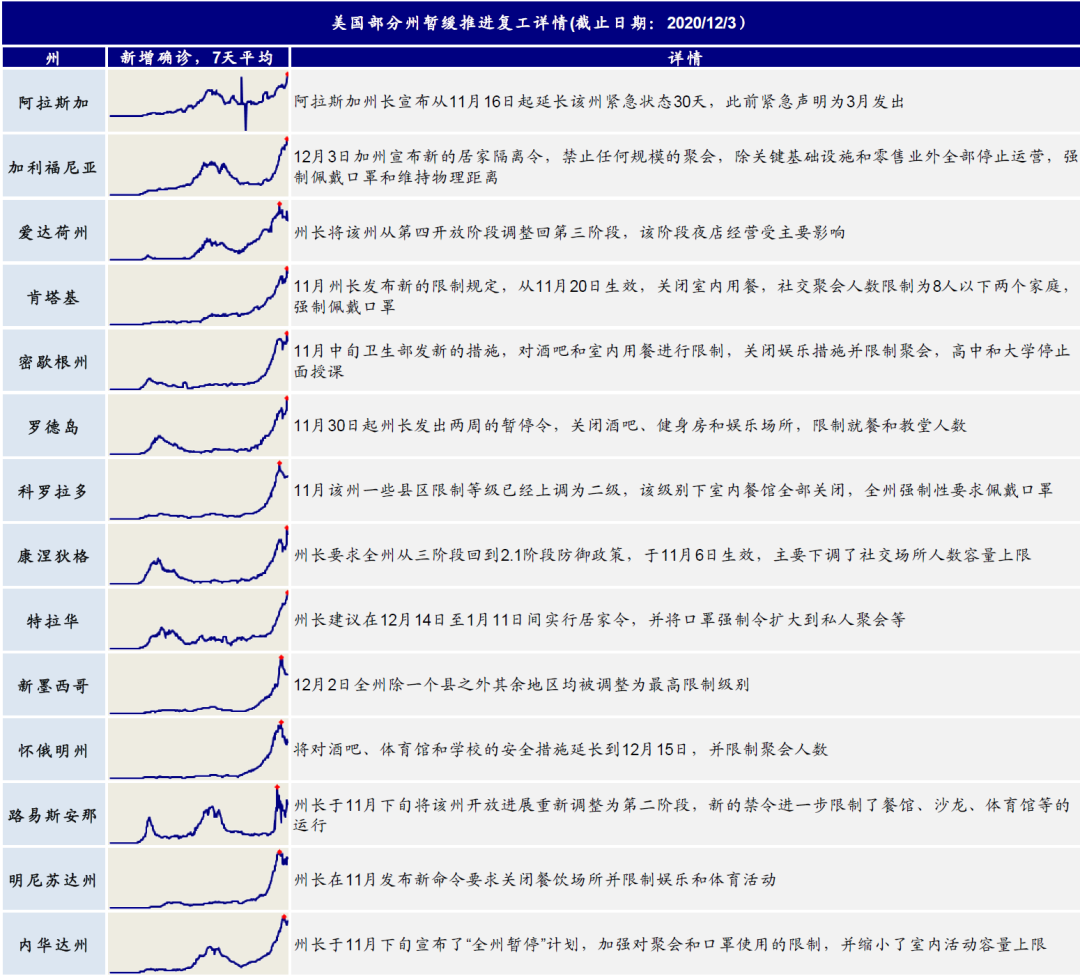Select the 爱达荷州 state name cell
Screen dimensions: 1080x976
coord(53,232)
